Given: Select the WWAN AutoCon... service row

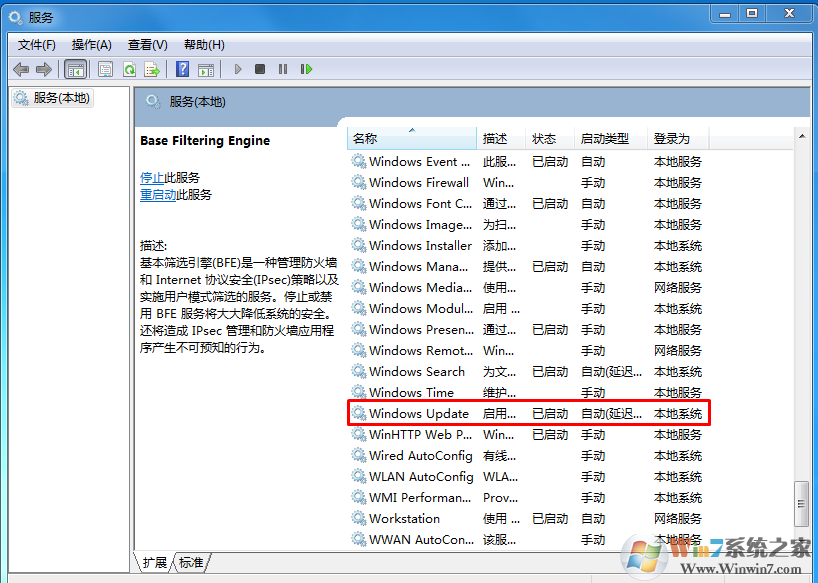Looking at the screenshot, I should pos(528,539).
